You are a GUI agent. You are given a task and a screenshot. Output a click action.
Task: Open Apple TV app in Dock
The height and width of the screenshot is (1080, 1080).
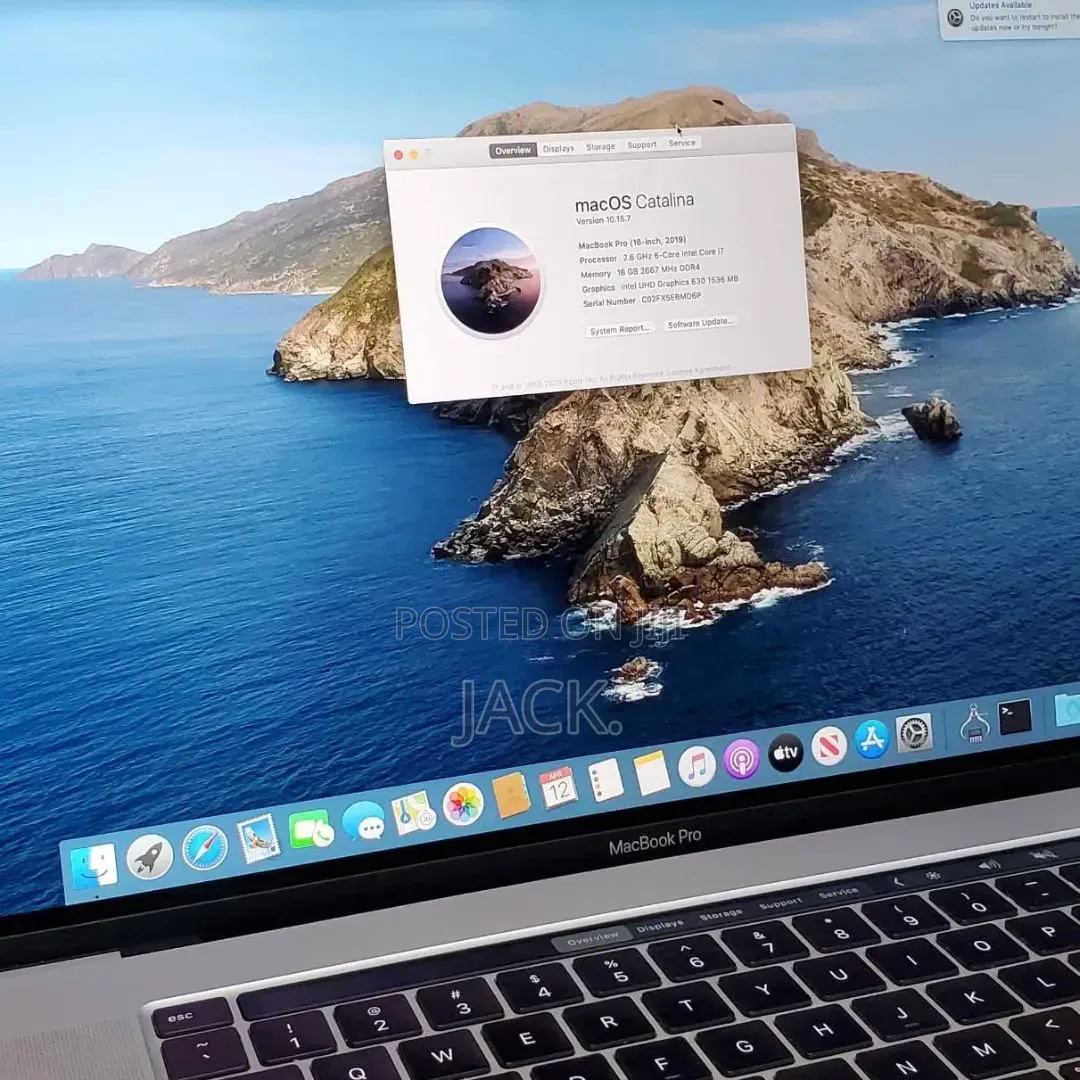pyautogui.click(x=785, y=752)
